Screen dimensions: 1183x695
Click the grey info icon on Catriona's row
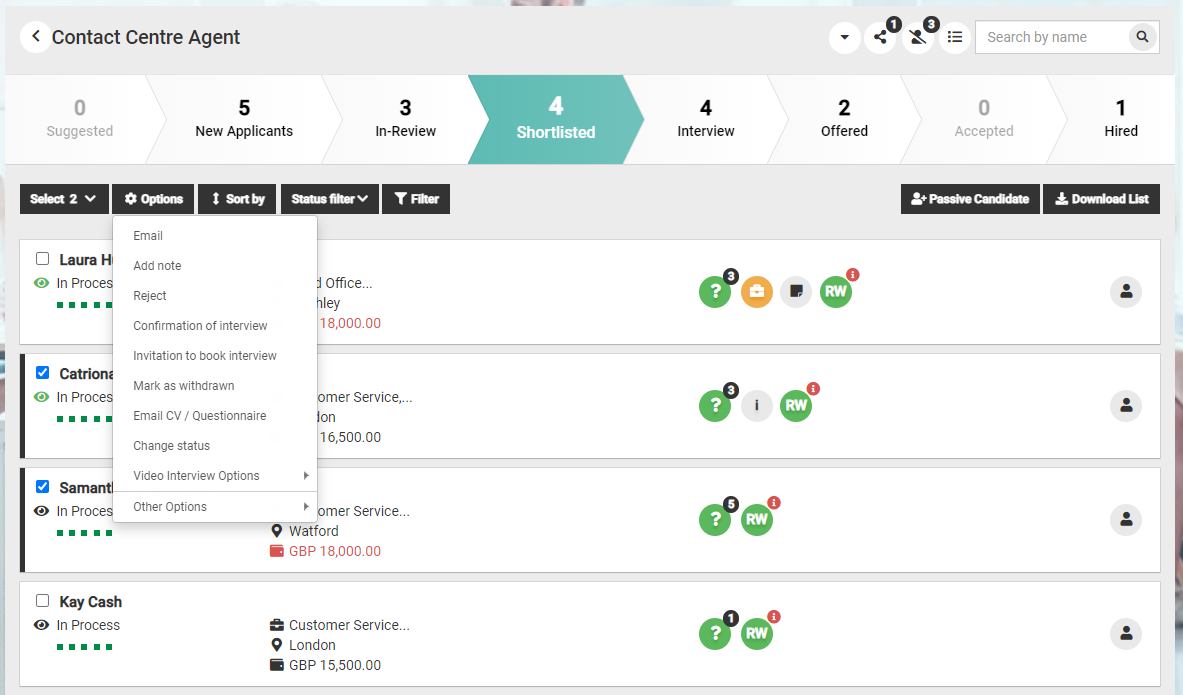pos(757,406)
